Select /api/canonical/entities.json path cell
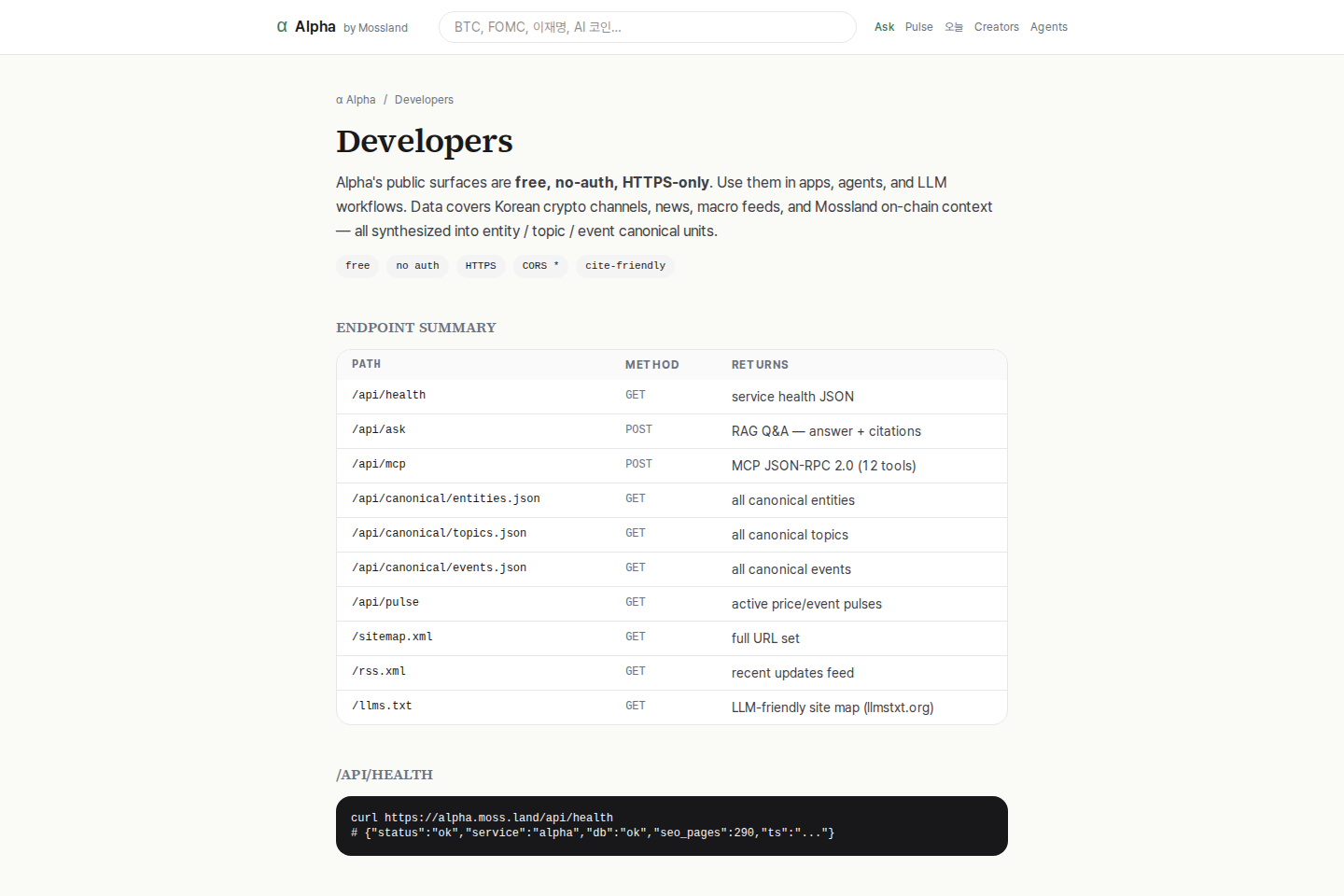Viewport: 1344px width, 896px height. tap(446, 499)
